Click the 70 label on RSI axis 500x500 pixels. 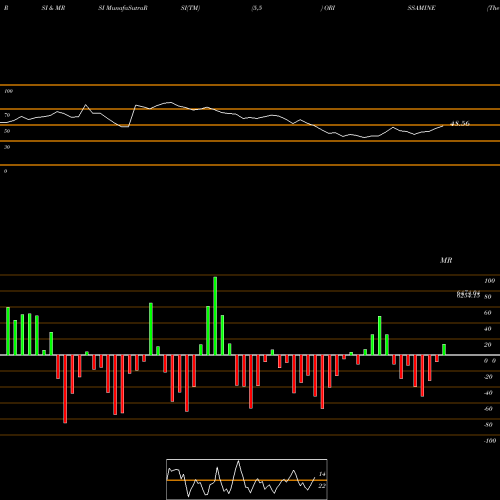[x=7, y=115]
